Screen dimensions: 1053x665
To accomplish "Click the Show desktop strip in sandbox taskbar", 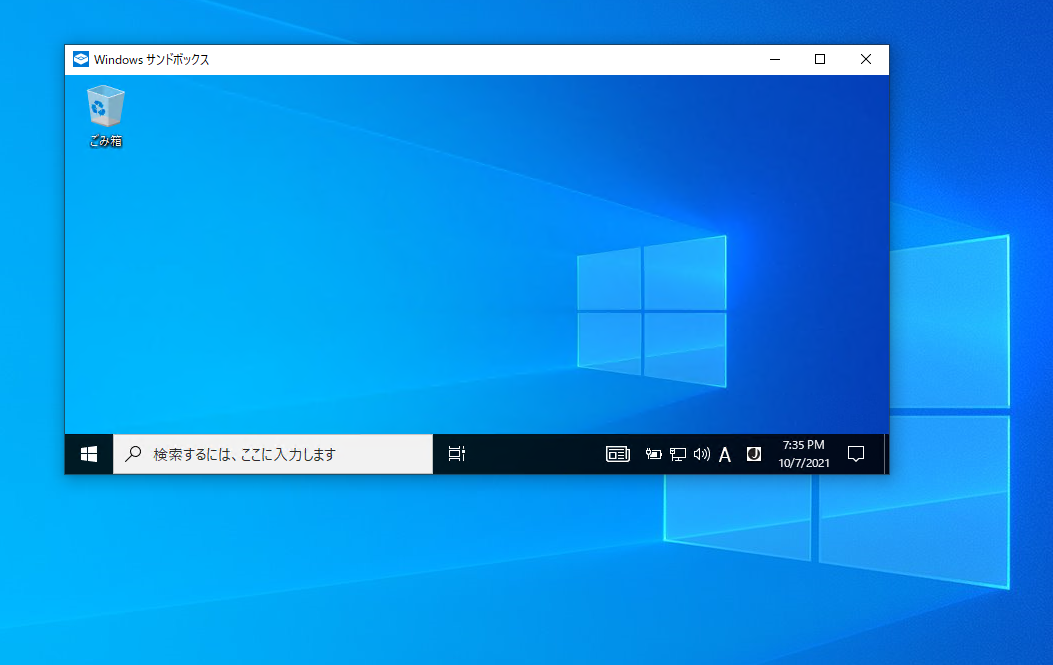I will tap(886, 454).
